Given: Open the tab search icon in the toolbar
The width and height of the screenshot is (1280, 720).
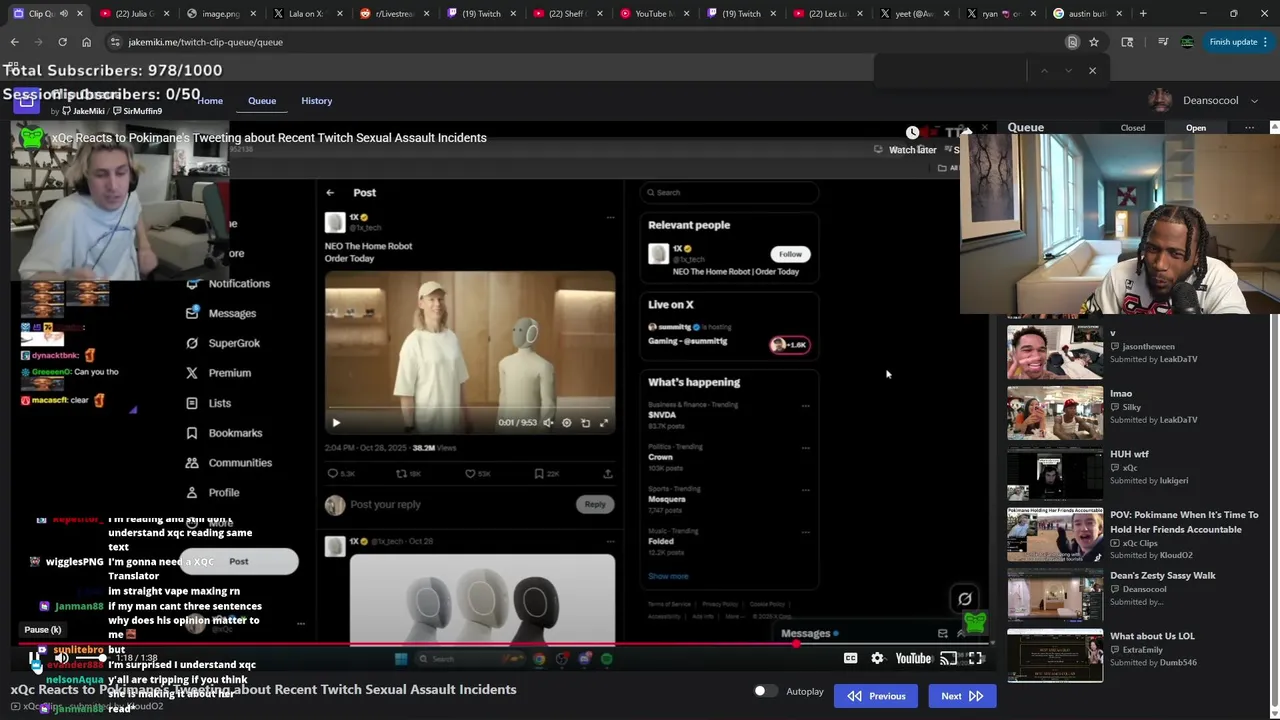Looking at the screenshot, I should click(1127, 42).
